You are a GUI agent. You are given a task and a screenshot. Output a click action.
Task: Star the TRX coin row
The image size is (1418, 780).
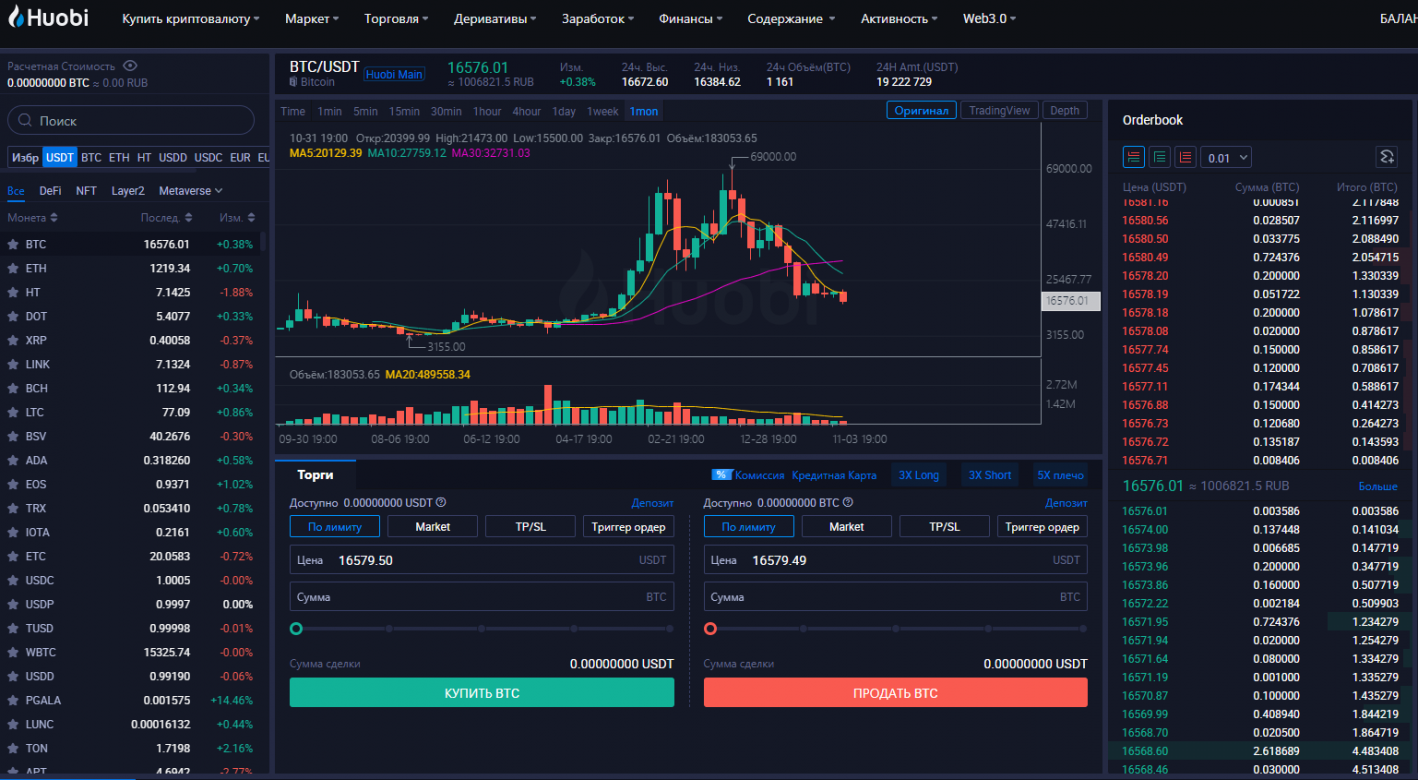[13, 508]
